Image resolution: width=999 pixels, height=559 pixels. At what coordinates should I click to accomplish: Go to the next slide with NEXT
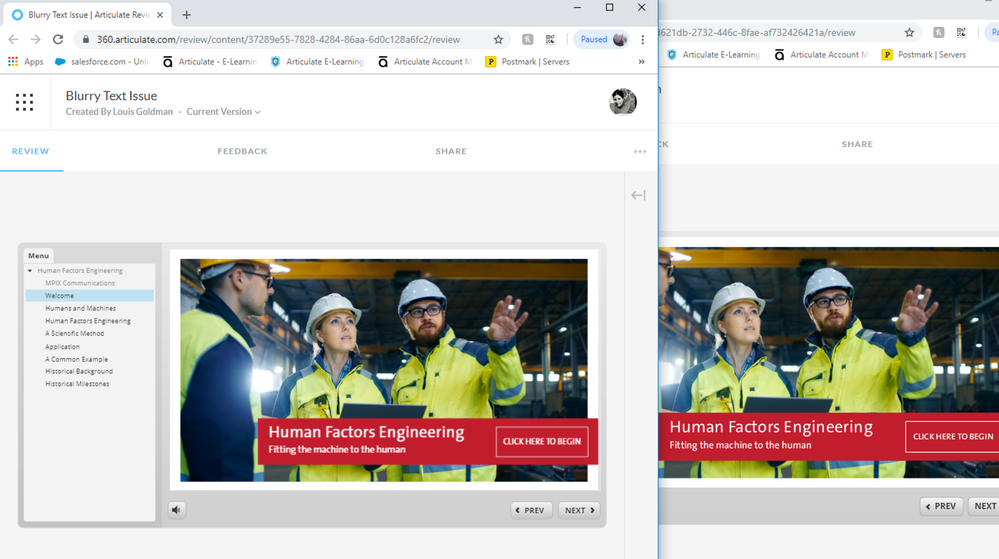click(x=579, y=510)
